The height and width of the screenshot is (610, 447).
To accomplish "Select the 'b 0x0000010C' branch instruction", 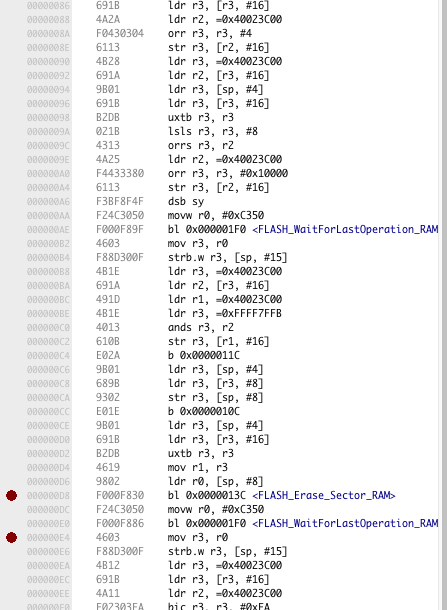I will [x=204, y=412].
